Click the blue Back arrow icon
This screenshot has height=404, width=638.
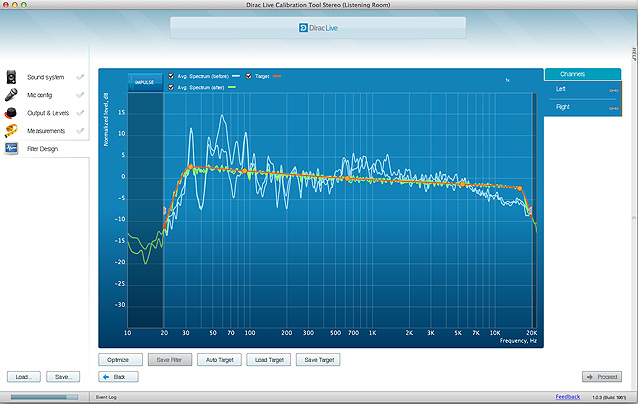tap(106, 377)
